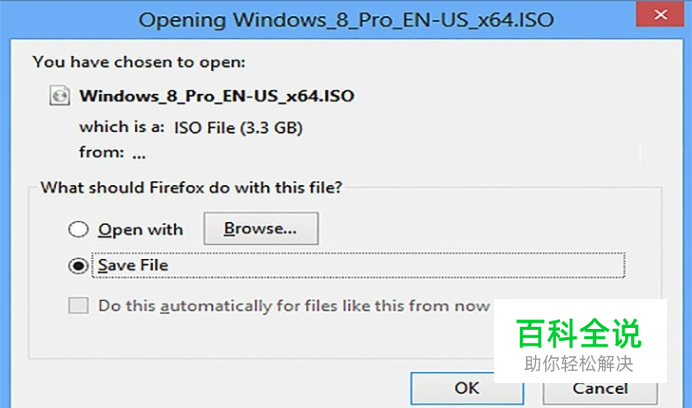Click the which is a: label
This screenshot has width=692, height=408.
(122, 127)
